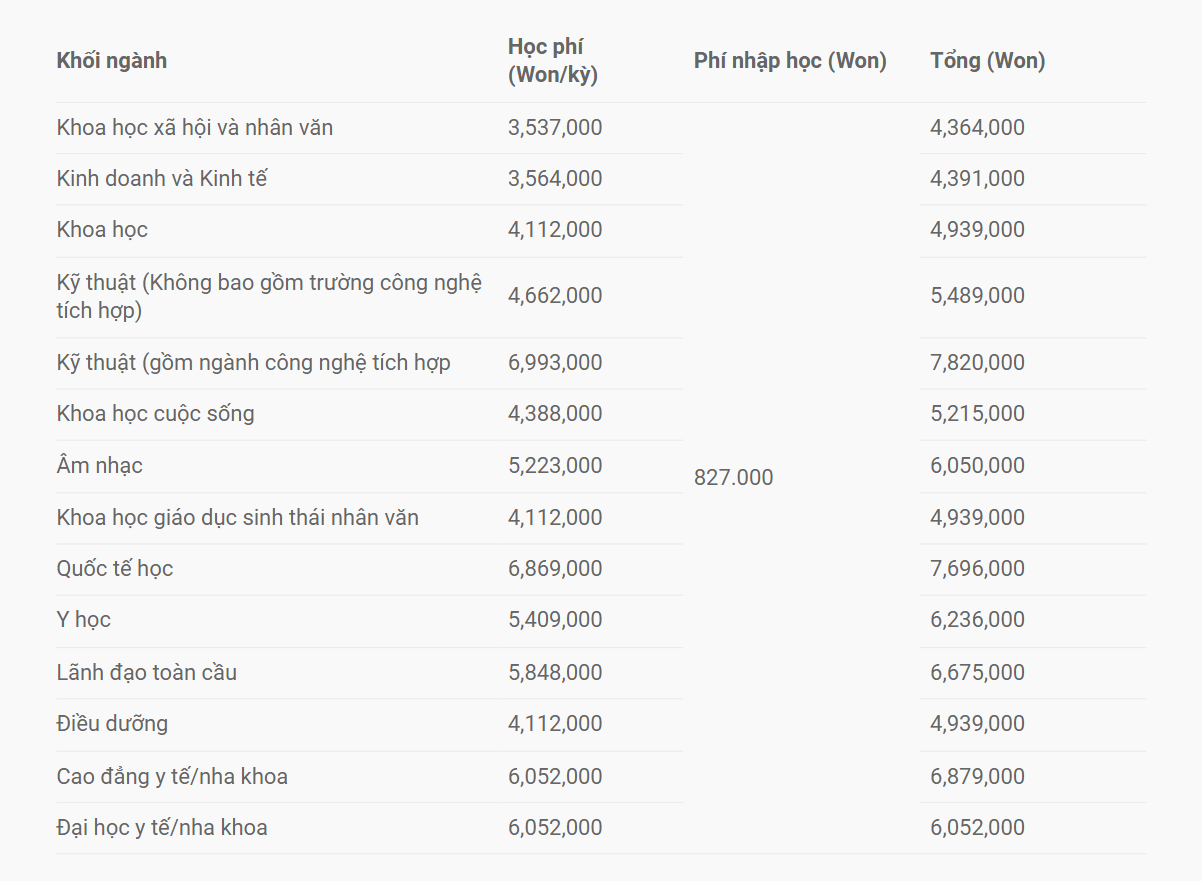Click the "Tổng (Won)" column header
This screenshot has width=1202, height=881.
coord(987,61)
